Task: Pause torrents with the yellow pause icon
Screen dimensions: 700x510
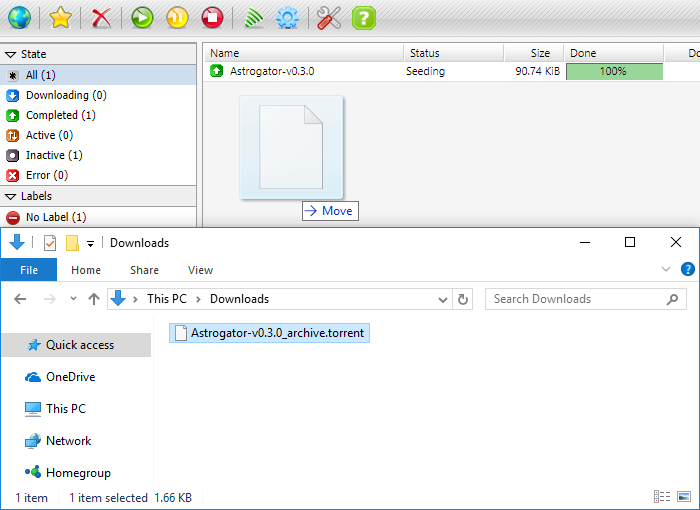Action: pos(177,17)
